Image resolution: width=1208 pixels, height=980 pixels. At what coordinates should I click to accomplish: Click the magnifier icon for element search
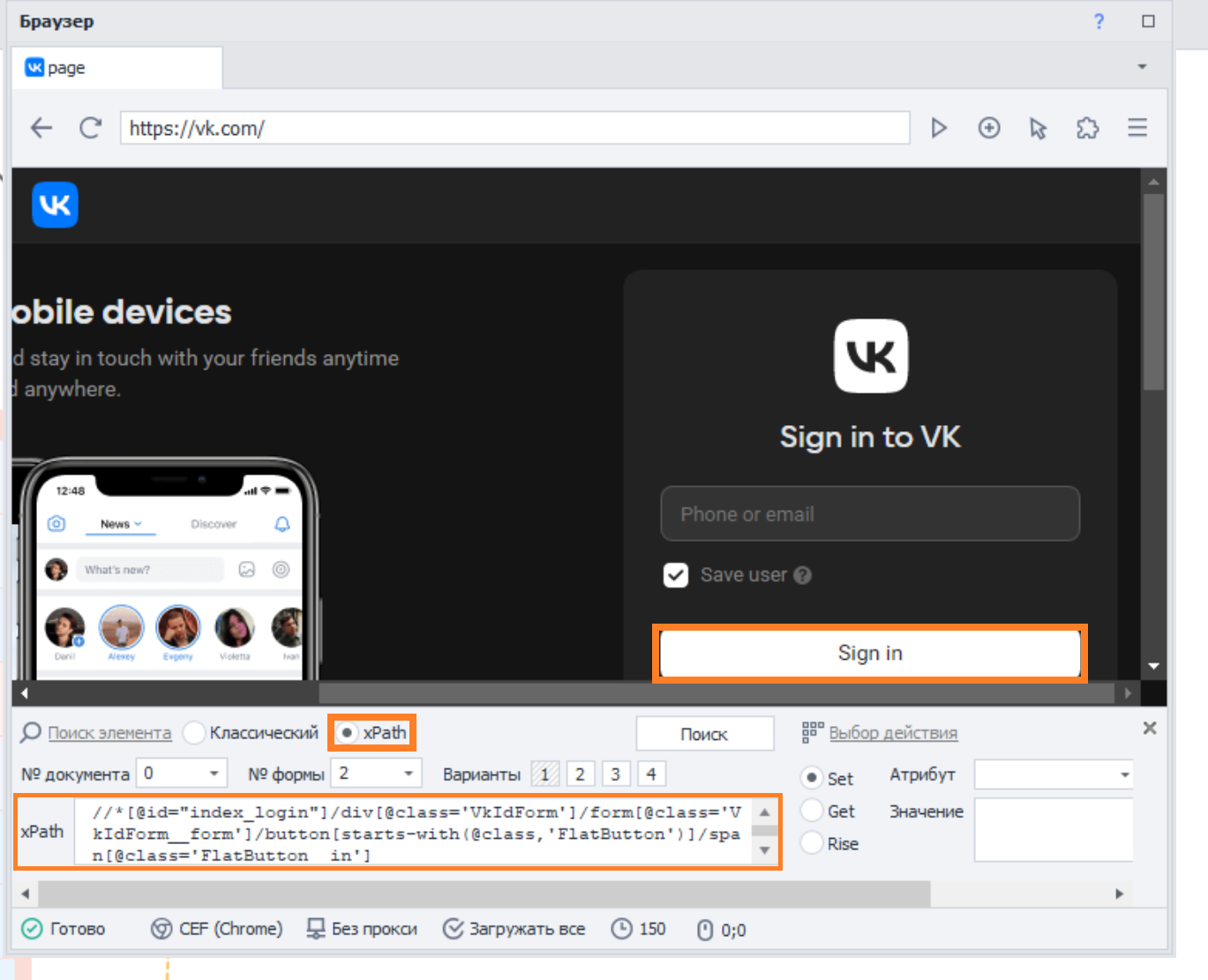pos(31,732)
